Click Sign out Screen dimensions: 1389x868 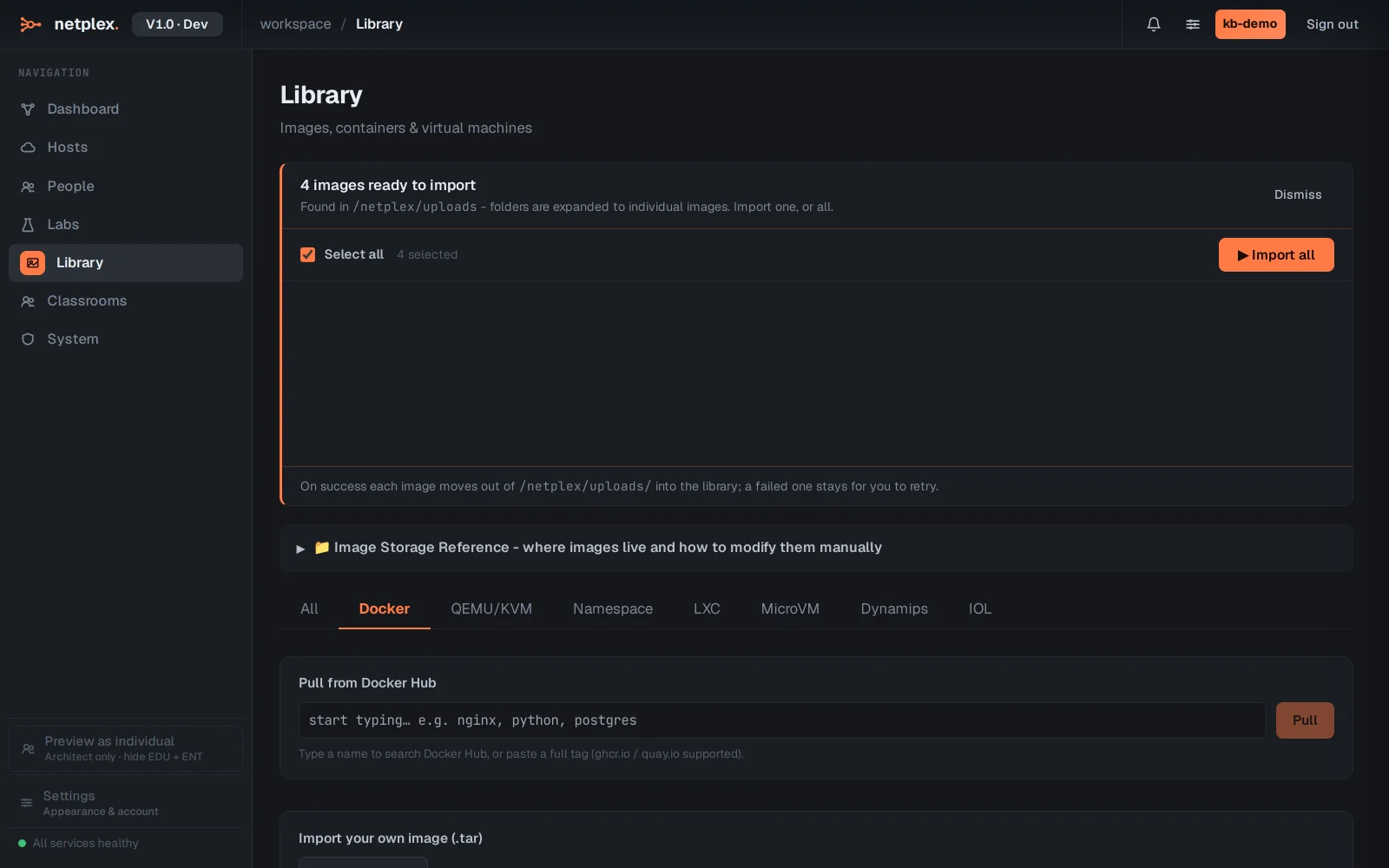click(1333, 24)
